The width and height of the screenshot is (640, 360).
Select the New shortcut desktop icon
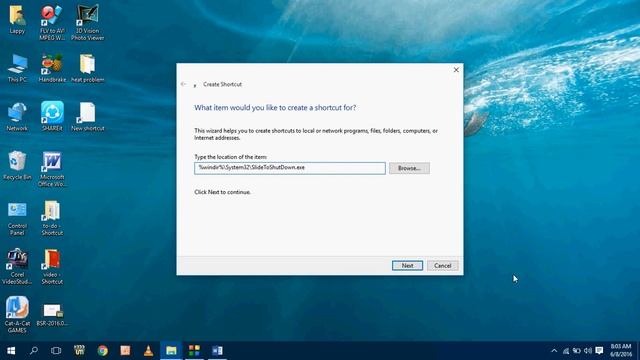pos(87,117)
